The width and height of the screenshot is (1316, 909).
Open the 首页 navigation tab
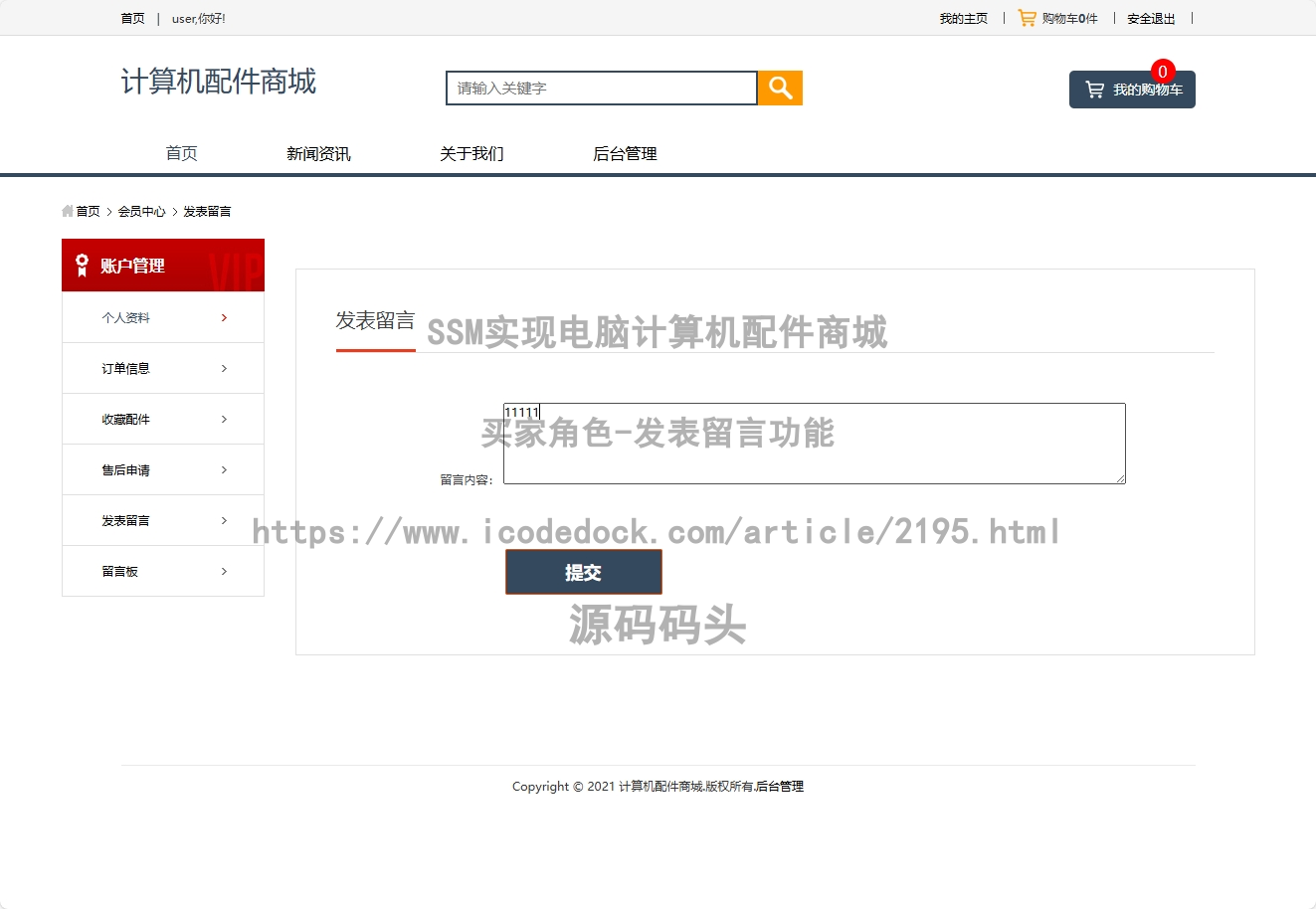pos(181,153)
